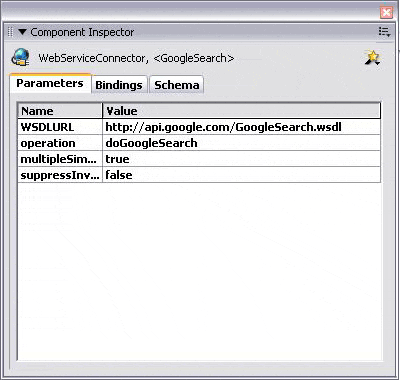Launch the component wizard star icon
This screenshot has height=380, width=400.
click(x=372, y=58)
